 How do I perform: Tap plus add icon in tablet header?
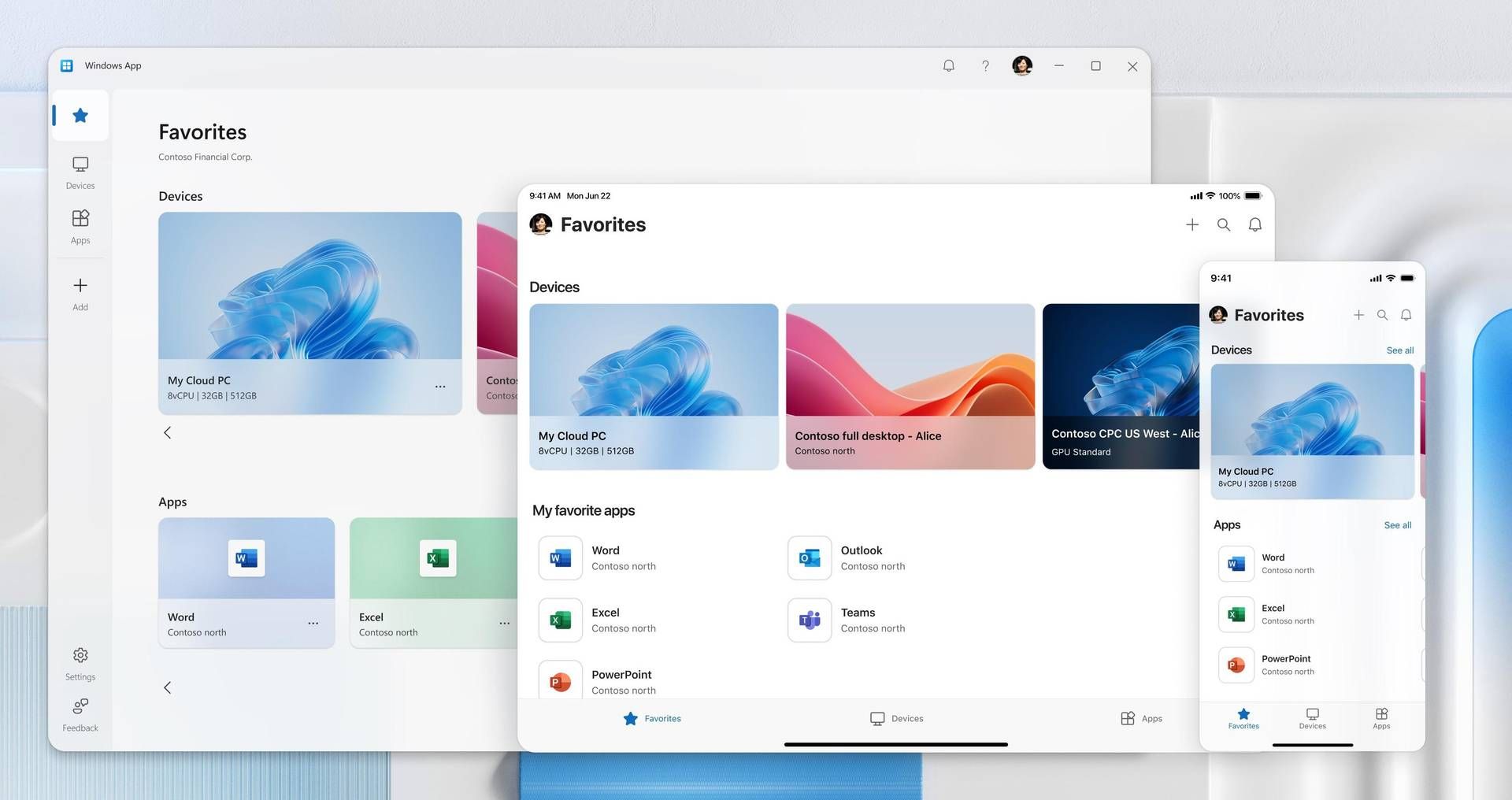[x=1192, y=225]
